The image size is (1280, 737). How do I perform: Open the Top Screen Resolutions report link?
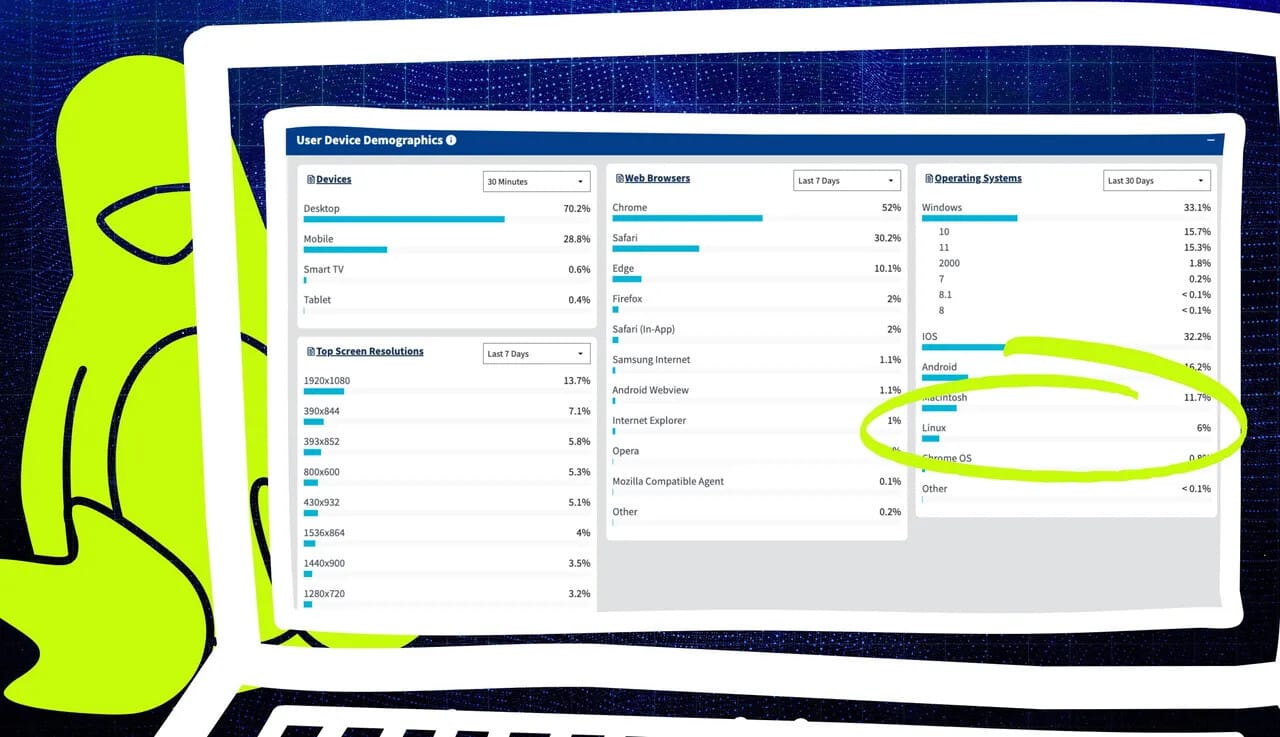tap(370, 352)
